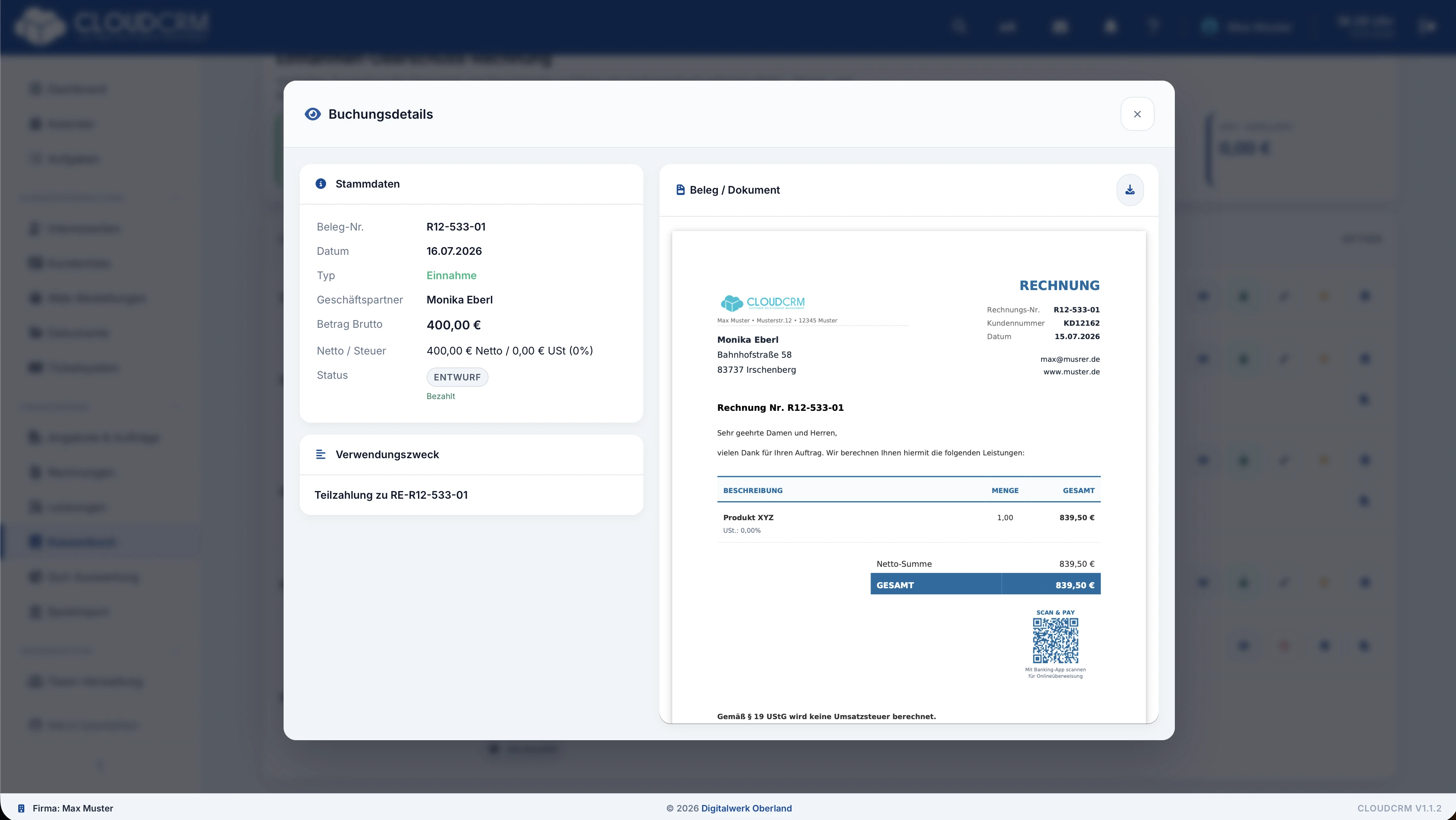Click the Bezahlt label under status
1456x820 pixels.
(440, 396)
